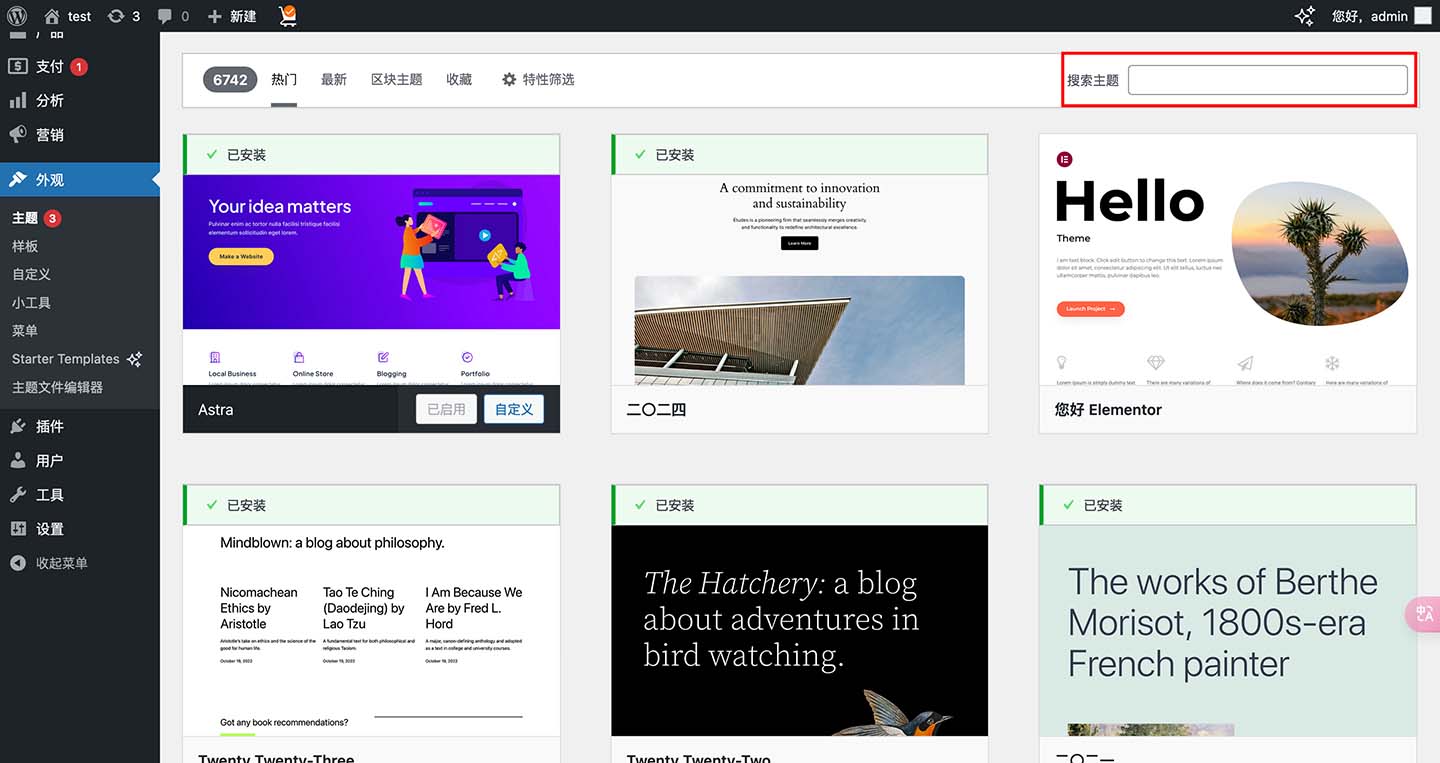
Task: Open the 样板 patterns submenu item
Action: tap(25, 246)
